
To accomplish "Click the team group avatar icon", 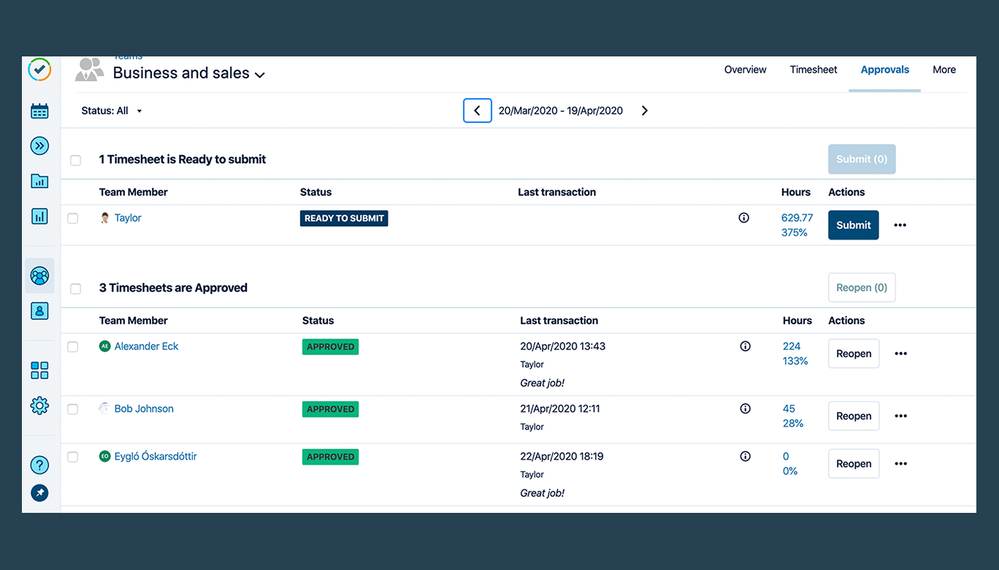I will coord(89,69).
